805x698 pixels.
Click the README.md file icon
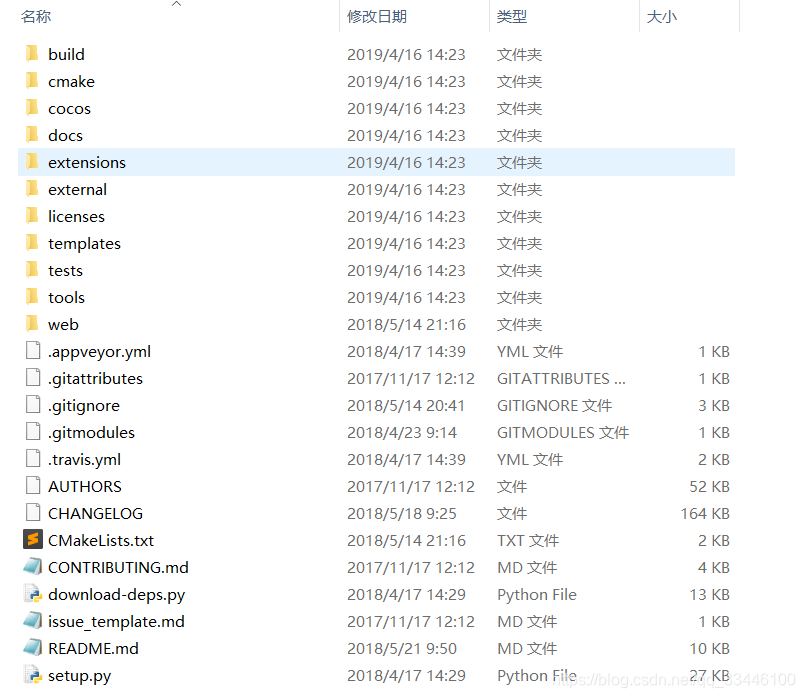tap(33, 648)
